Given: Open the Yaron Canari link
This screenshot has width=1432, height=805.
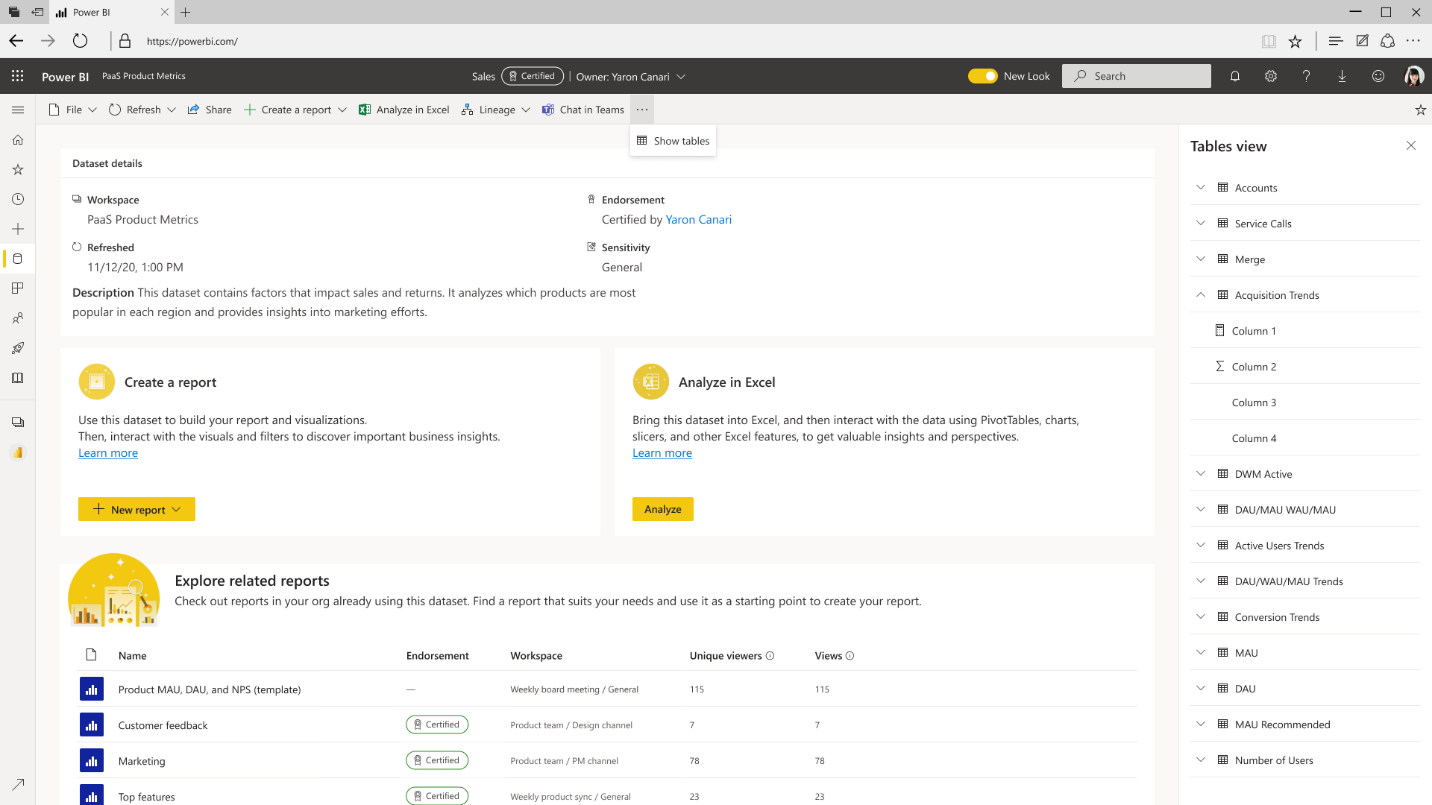Looking at the screenshot, I should (698, 220).
